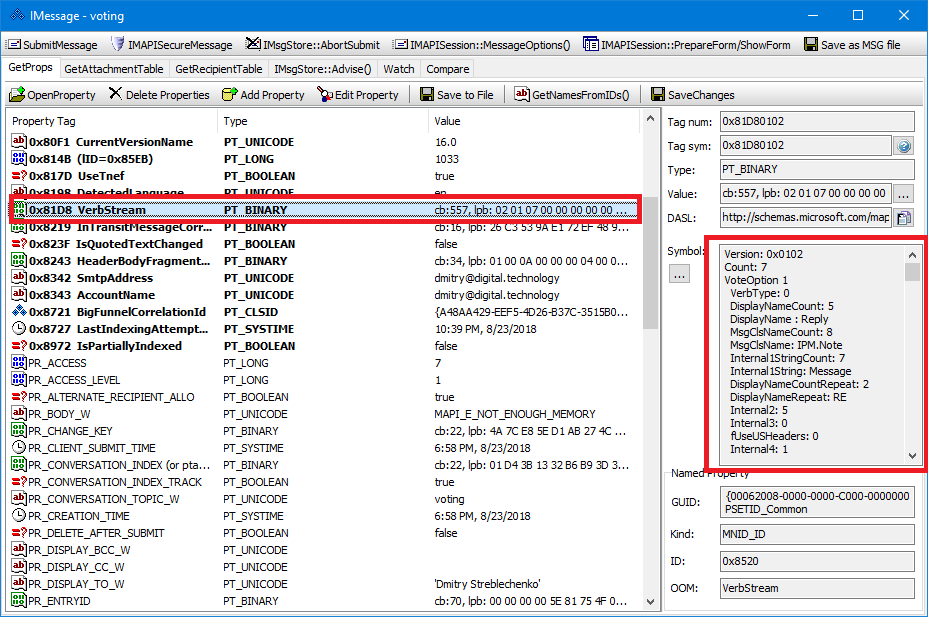Click the Delete Properties X icon
The height and width of the screenshot is (617, 928).
(115, 94)
